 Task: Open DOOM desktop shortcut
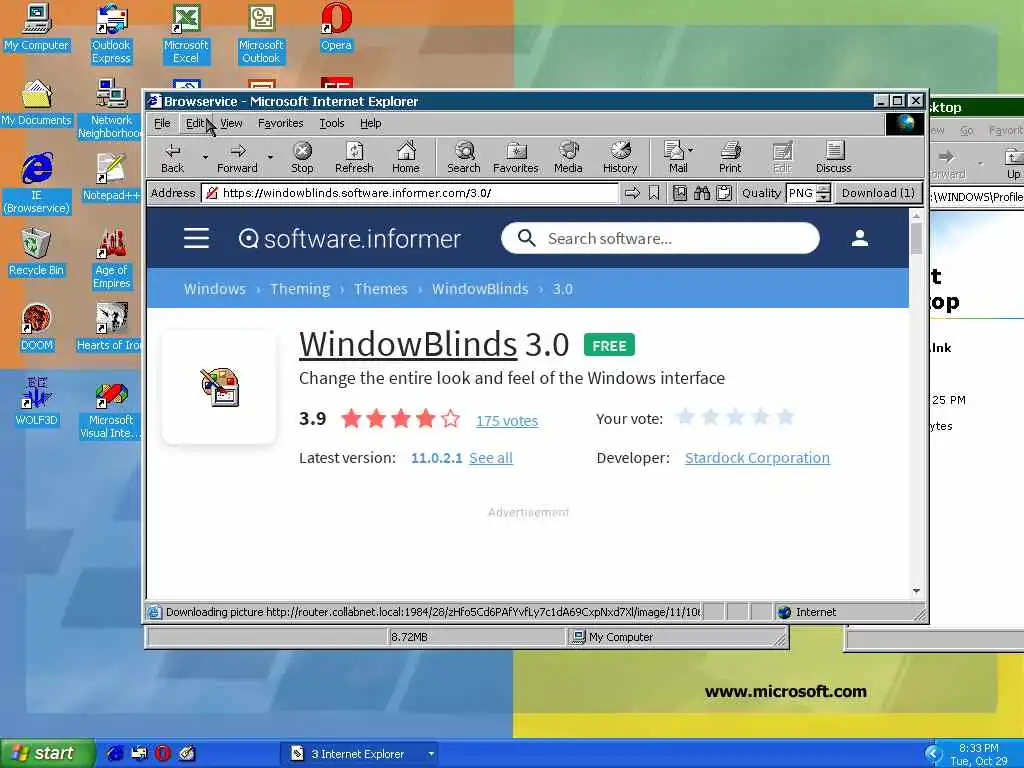(37, 327)
